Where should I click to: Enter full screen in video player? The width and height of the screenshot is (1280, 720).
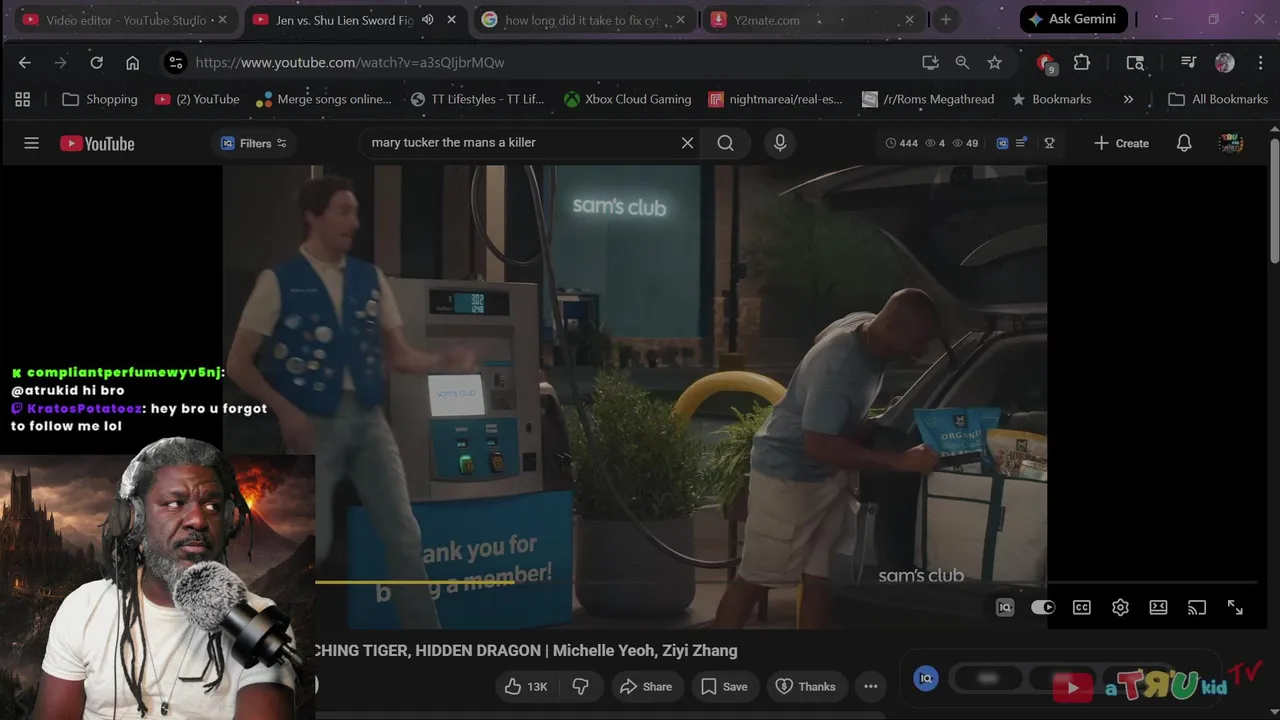[1235, 607]
